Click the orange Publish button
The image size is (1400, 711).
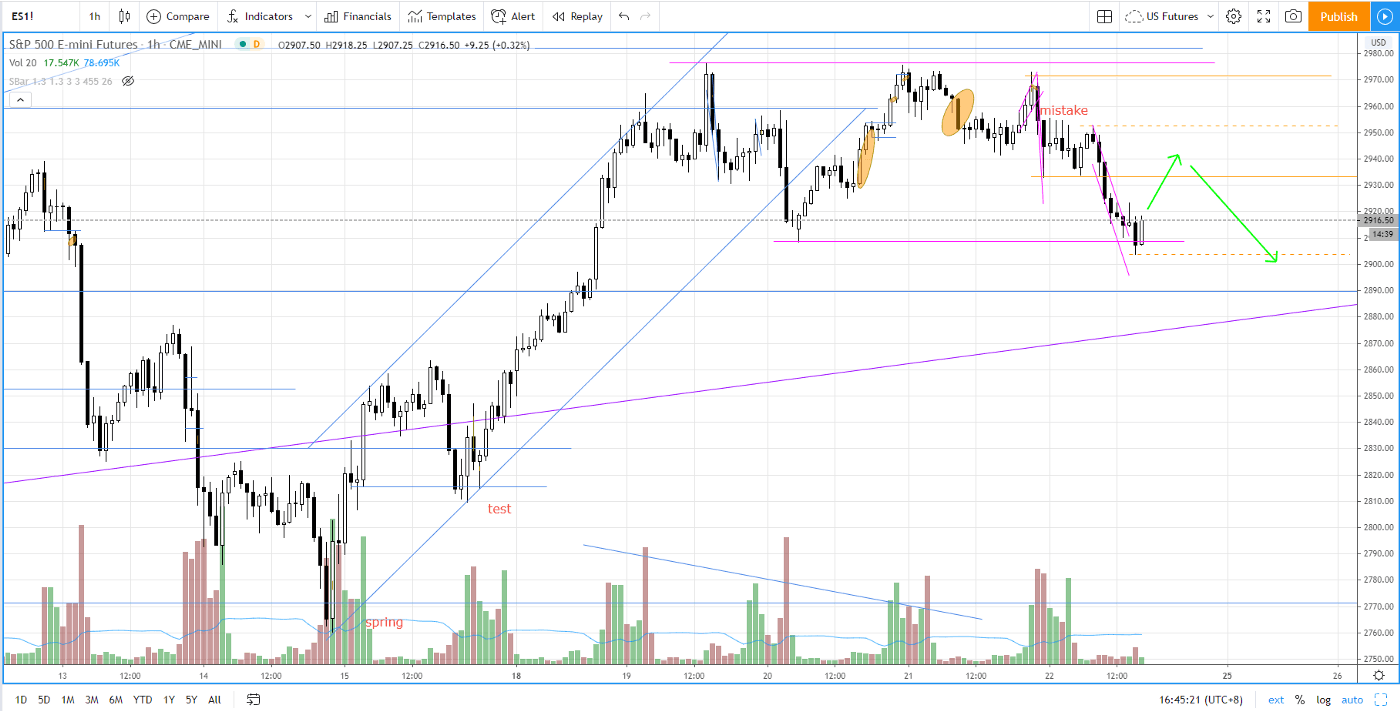point(1338,16)
